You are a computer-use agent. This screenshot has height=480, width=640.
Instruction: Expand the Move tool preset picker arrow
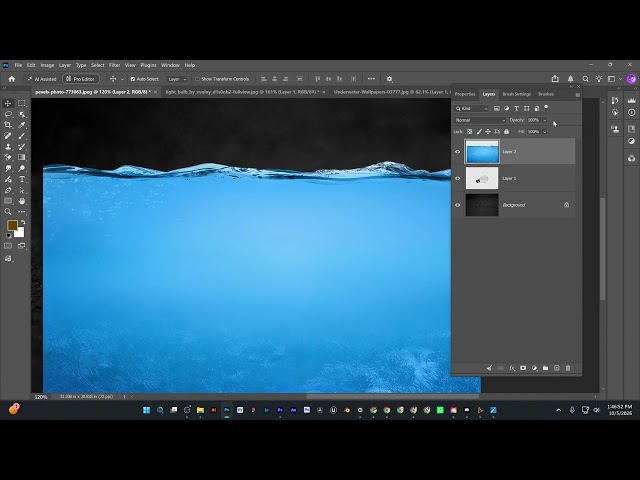point(122,79)
